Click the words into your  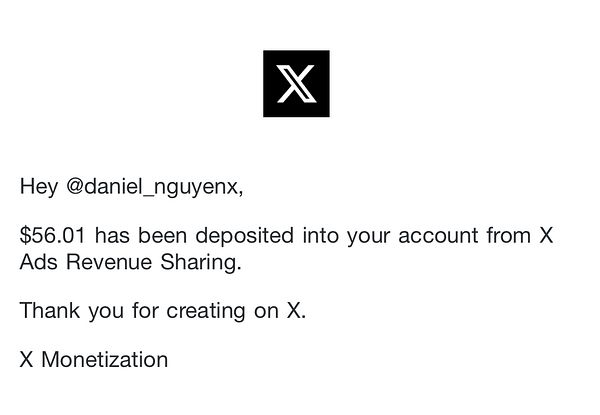click(346, 236)
